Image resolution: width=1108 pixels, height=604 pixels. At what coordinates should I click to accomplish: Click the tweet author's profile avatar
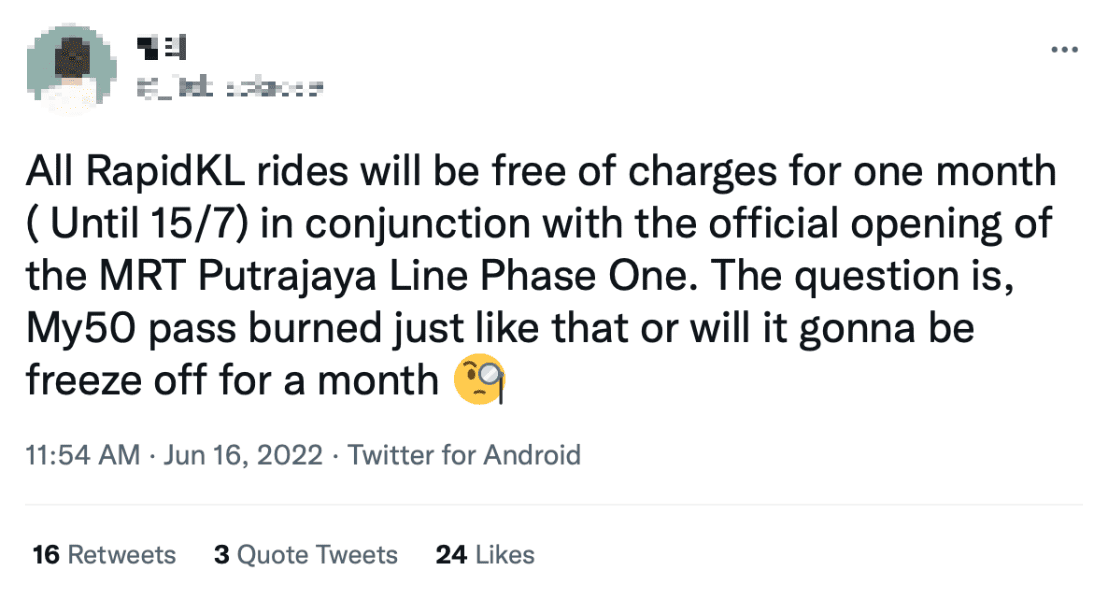click(x=67, y=69)
